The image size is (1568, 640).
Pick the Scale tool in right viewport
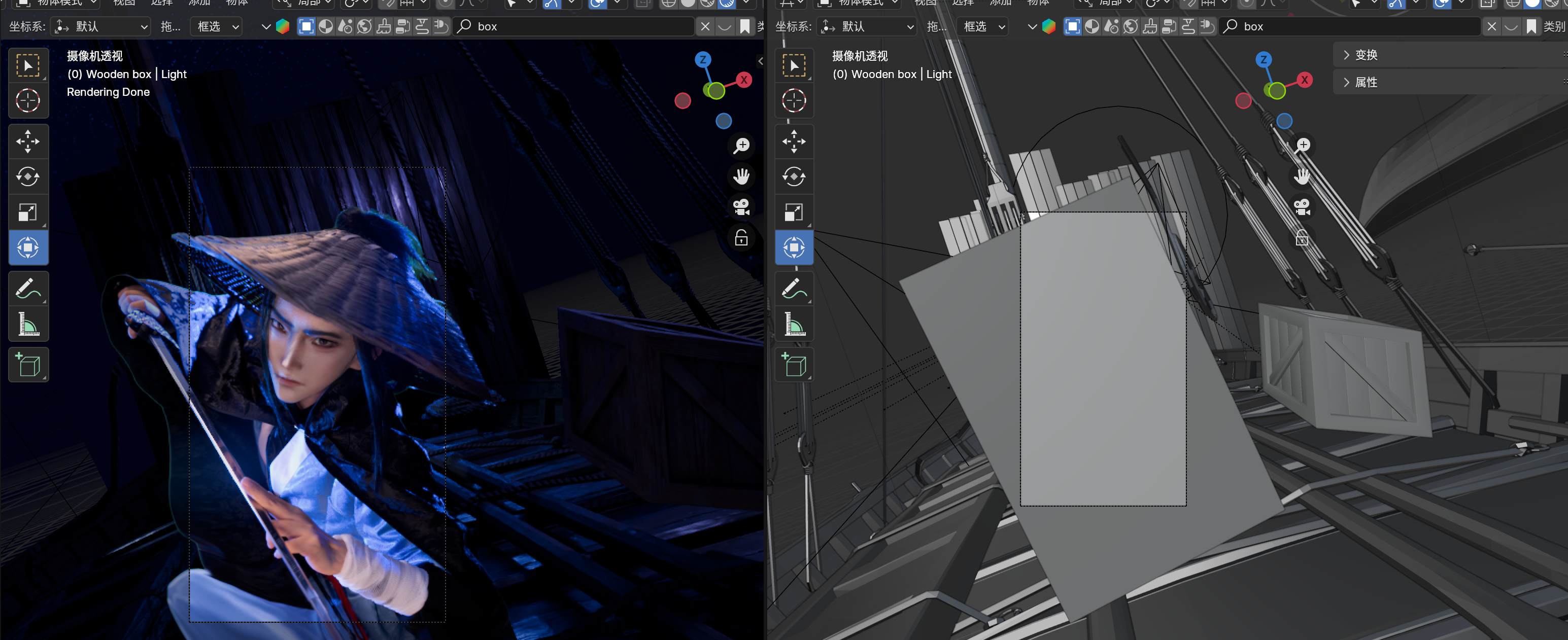(794, 211)
